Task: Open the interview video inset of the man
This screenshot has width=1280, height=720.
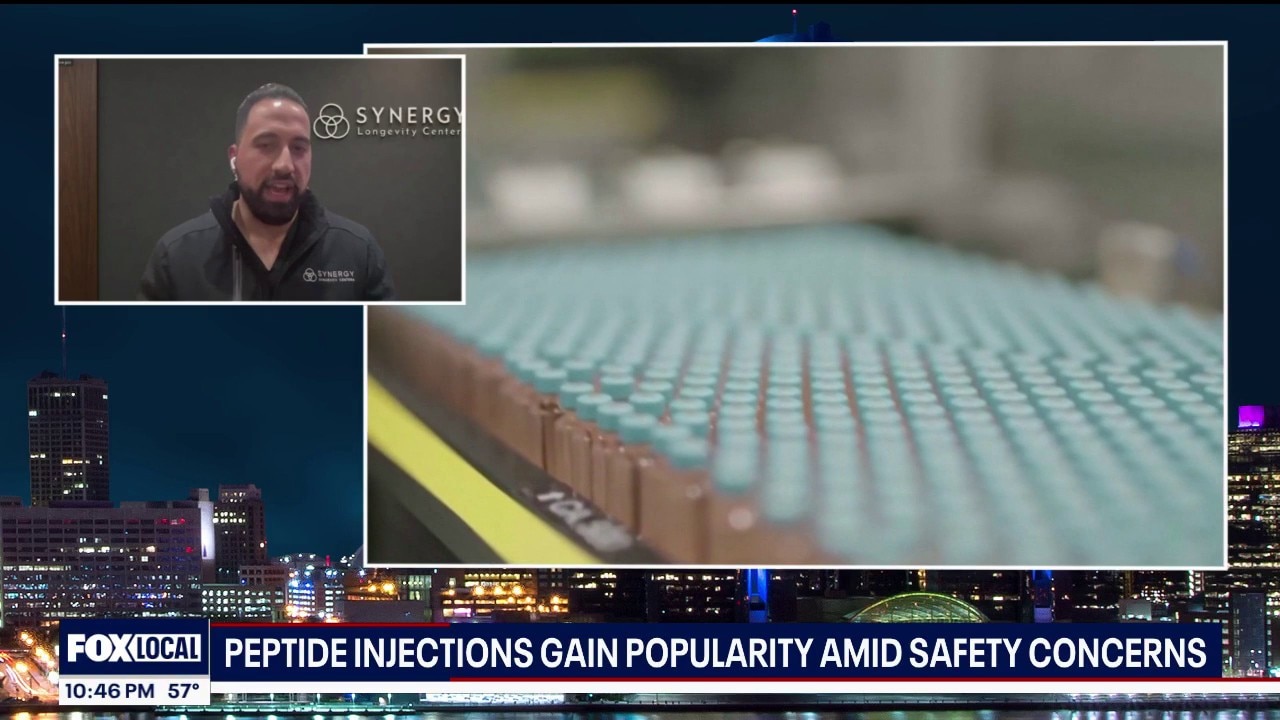Action: coord(260,179)
